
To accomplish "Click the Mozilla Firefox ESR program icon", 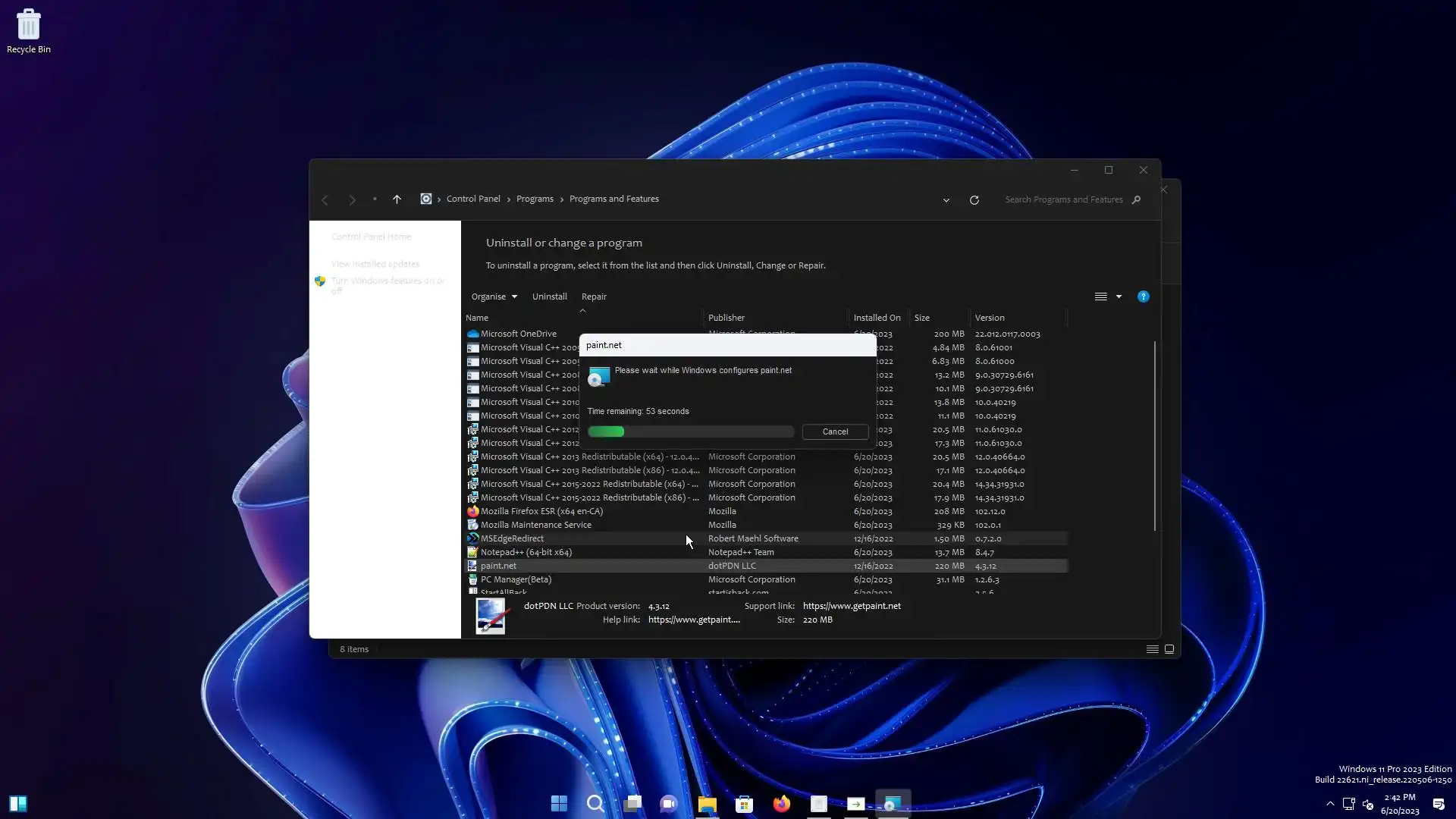I will coord(472,511).
